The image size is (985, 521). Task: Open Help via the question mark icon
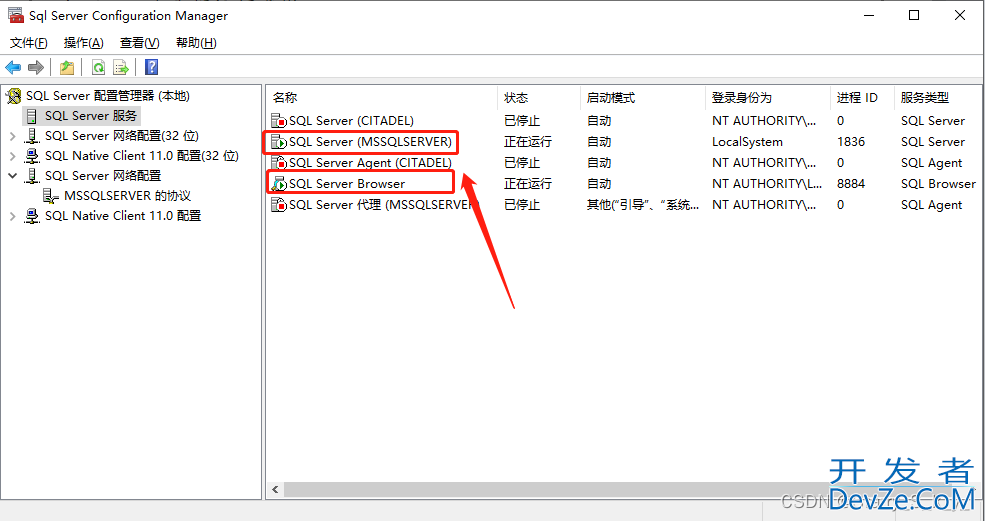[151, 67]
